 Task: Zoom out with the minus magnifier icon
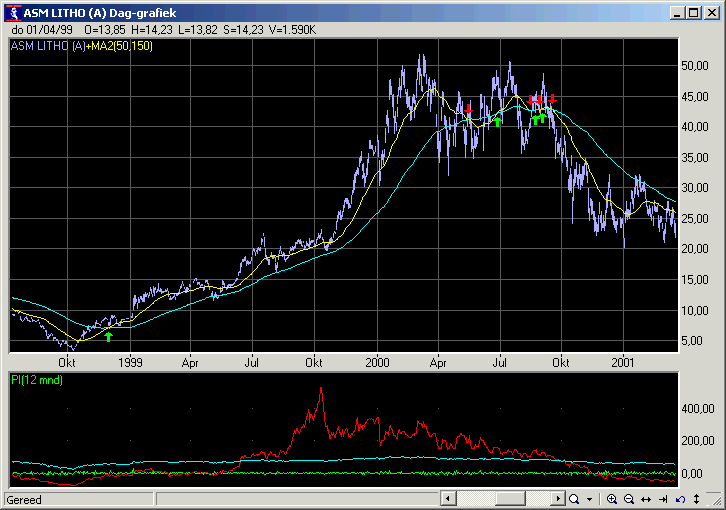(629, 499)
